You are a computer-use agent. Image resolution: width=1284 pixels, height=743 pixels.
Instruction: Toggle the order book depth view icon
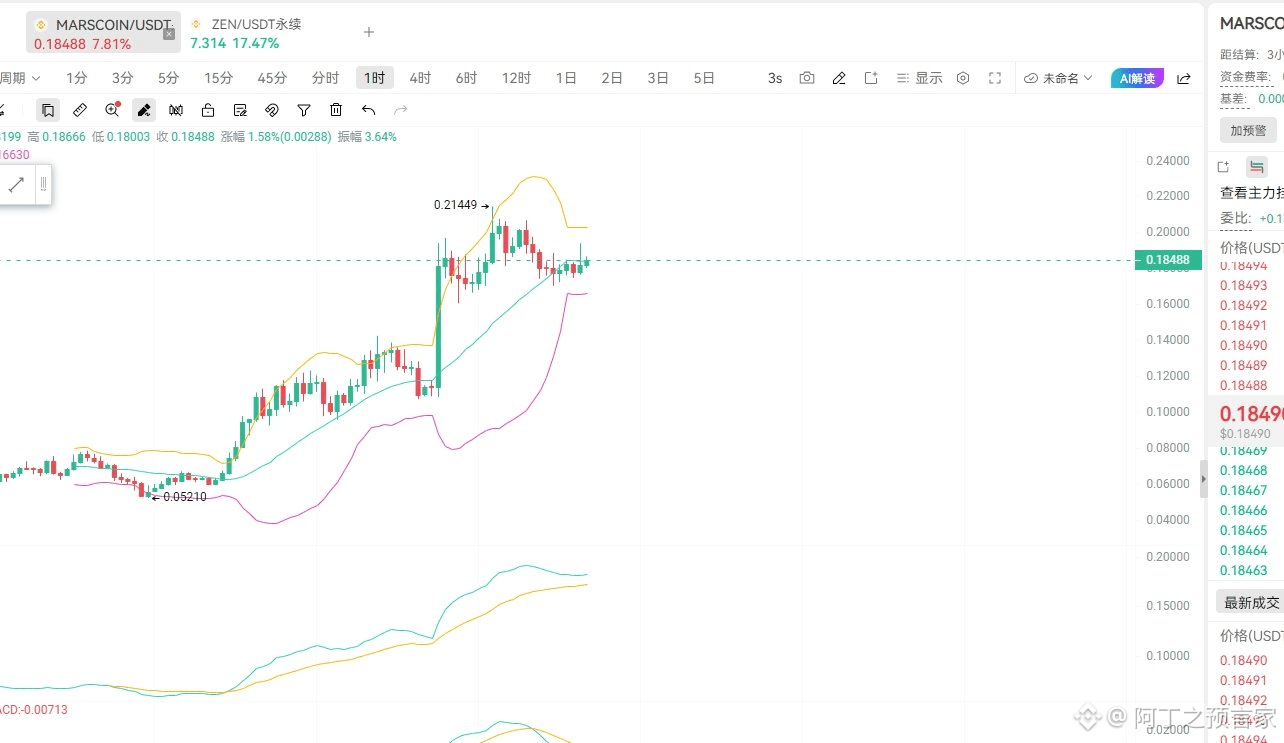coord(1257,167)
